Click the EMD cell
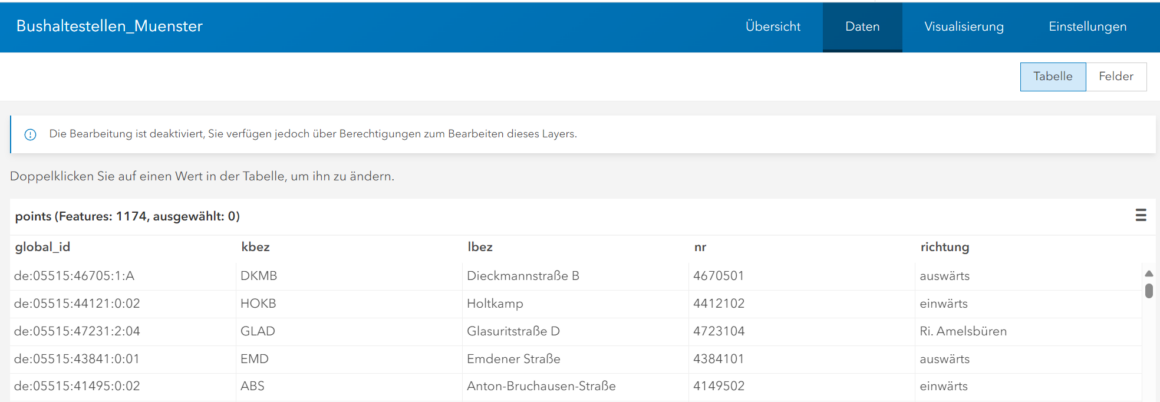Screen dimensions: 1160x402 pyautogui.click(x=349, y=359)
